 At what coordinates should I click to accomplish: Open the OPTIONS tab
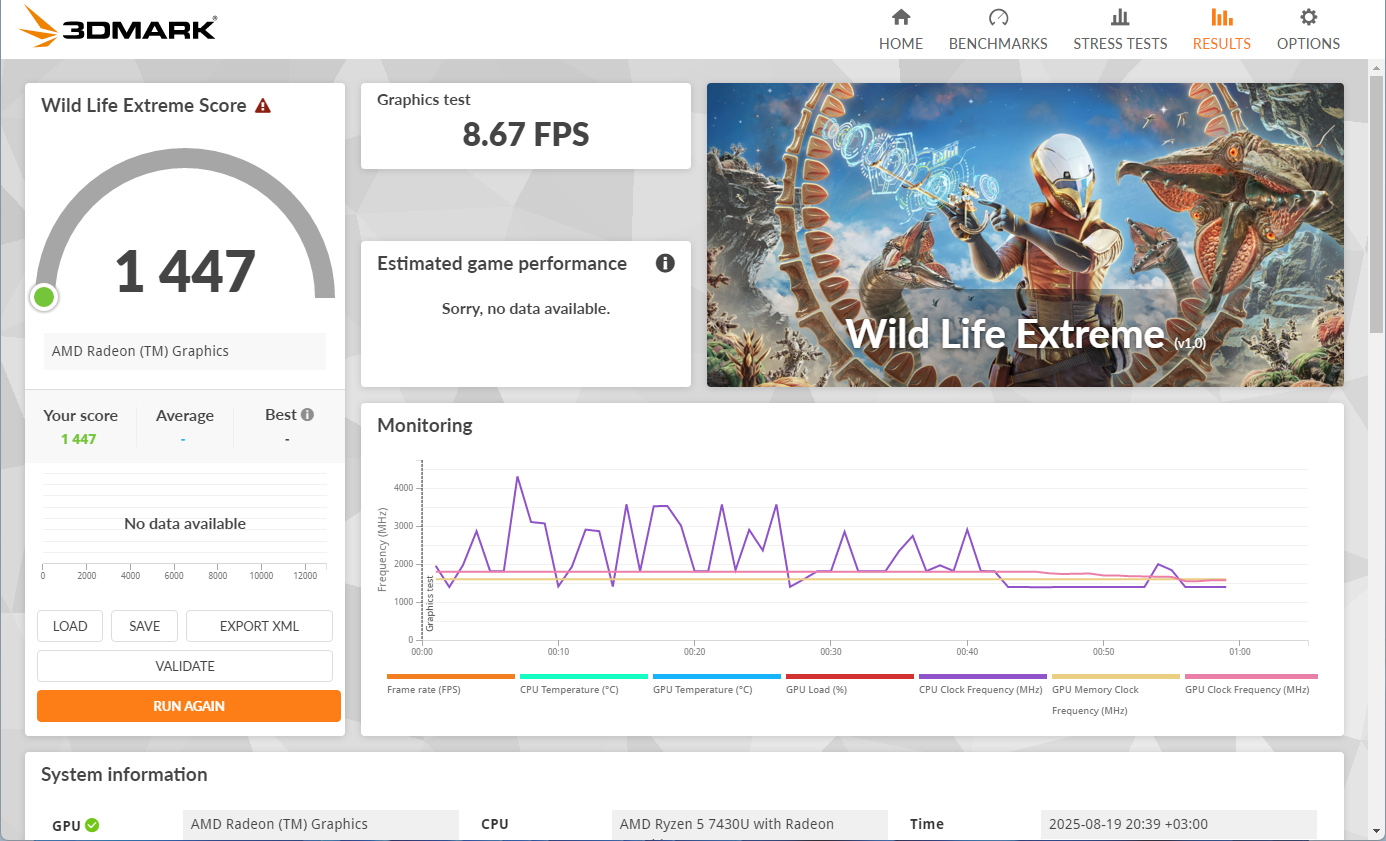point(1308,30)
